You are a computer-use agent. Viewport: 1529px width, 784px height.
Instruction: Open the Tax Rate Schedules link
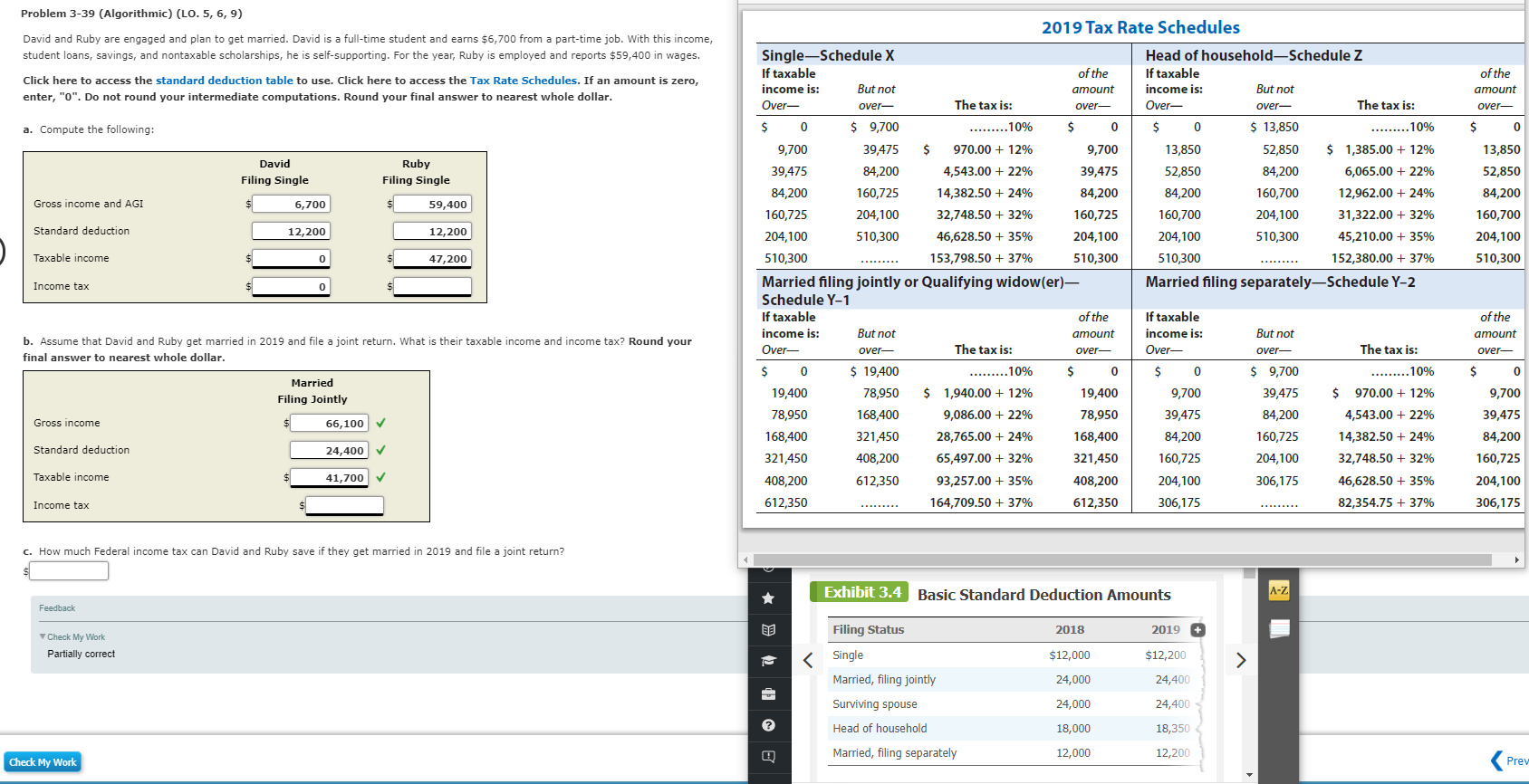click(524, 81)
